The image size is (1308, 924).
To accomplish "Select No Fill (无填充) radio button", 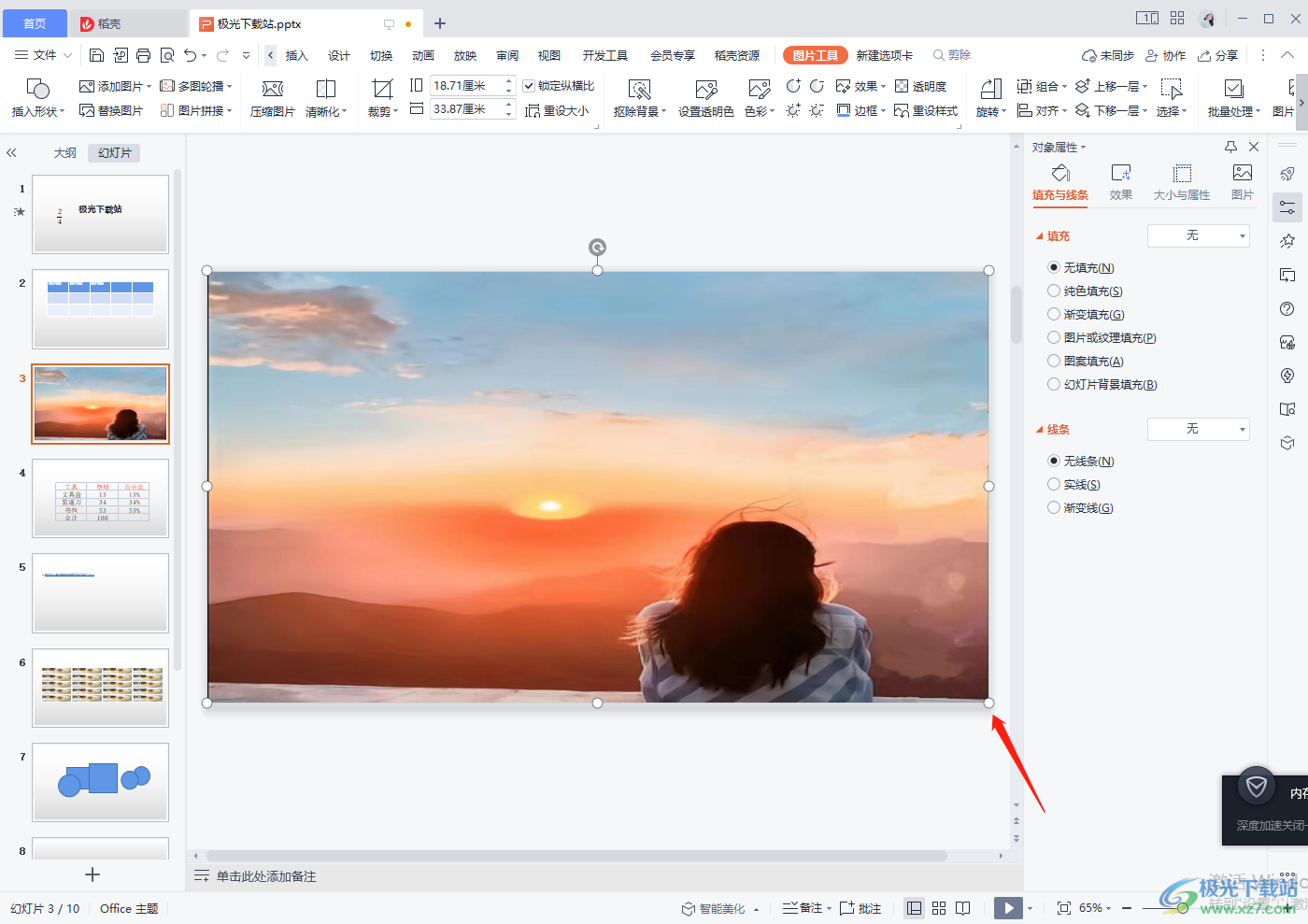I will click(1054, 267).
